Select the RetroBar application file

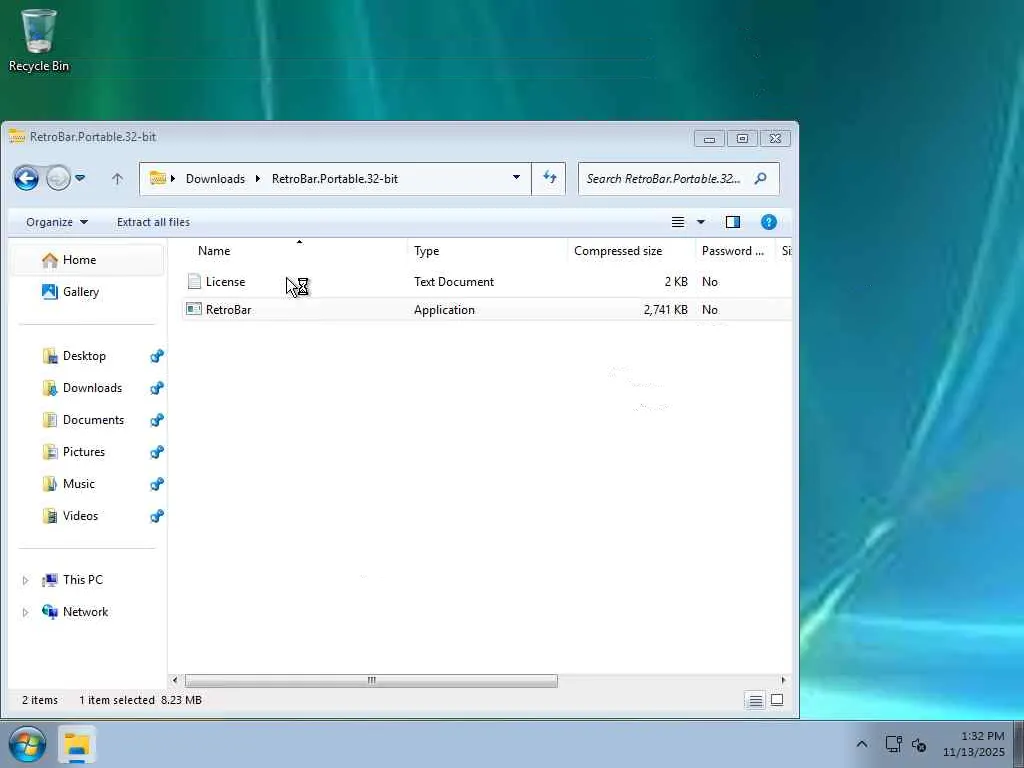coord(229,310)
